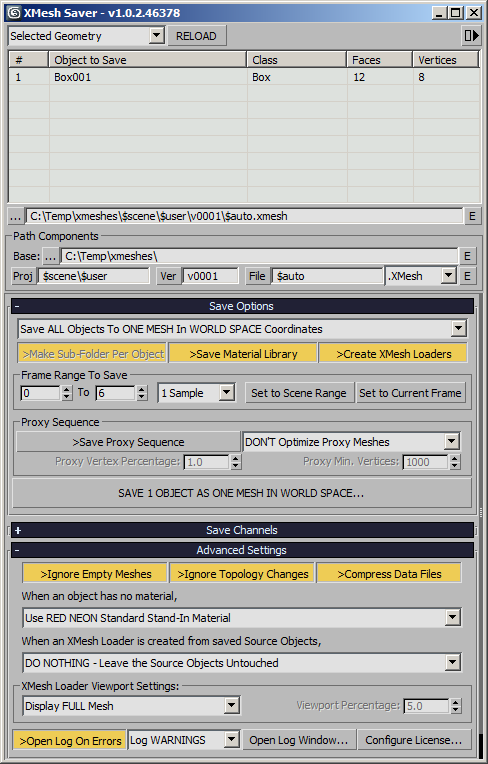Click Set to Current Frame
Image resolution: width=488 pixels, height=764 pixels.
coord(410,393)
